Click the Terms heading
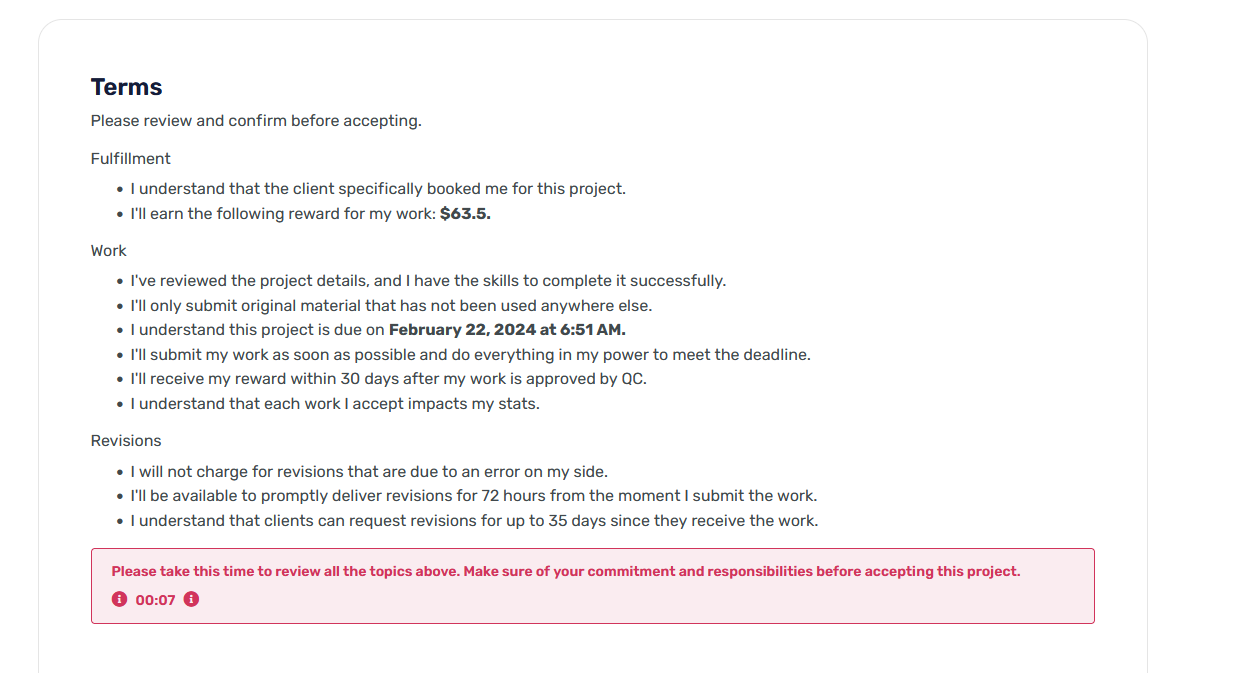 pos(126,87)
